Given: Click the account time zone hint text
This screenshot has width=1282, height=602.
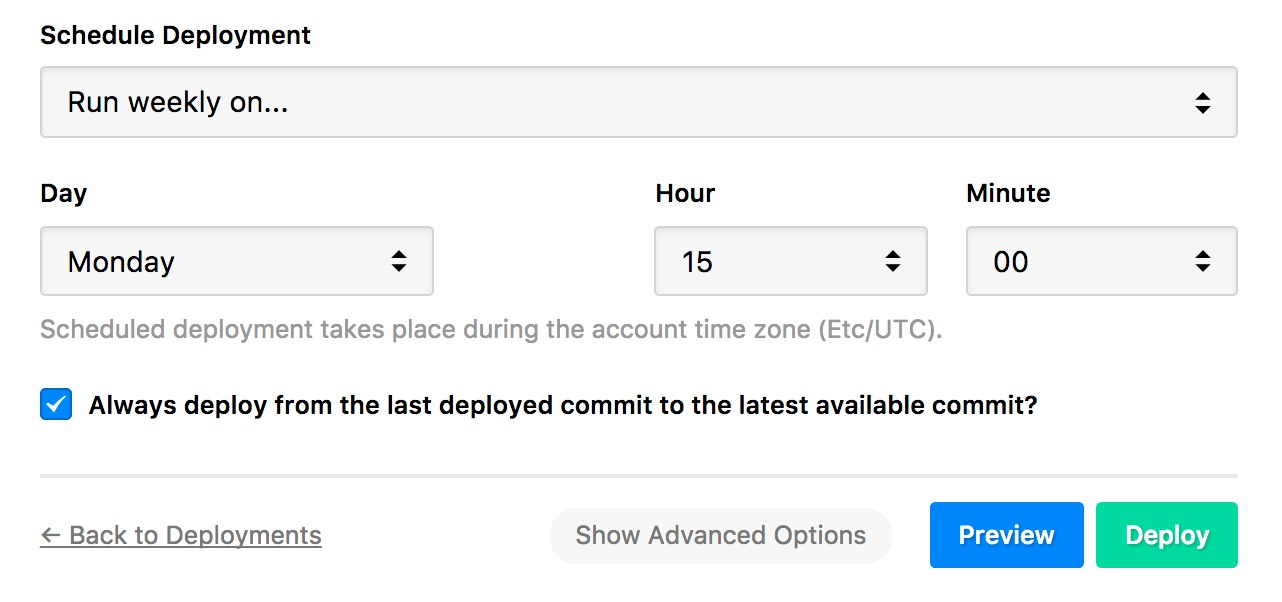Looking at the screenshot, I should click(x=491, y=330).
